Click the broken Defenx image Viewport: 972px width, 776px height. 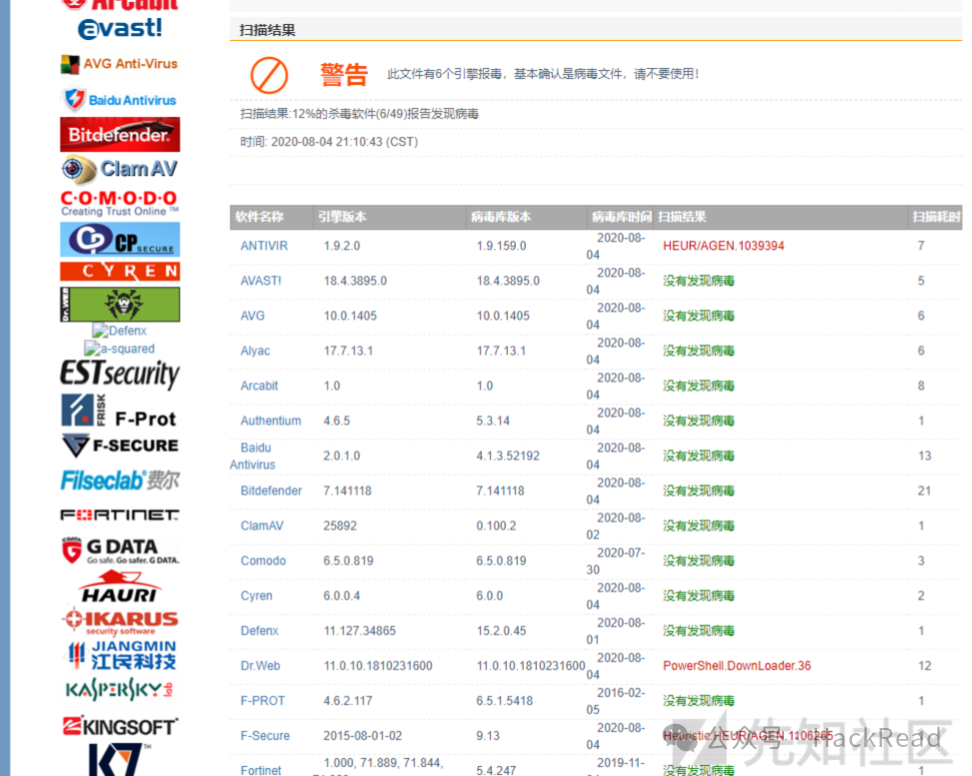pyautogui.click(x=120, y=330)
